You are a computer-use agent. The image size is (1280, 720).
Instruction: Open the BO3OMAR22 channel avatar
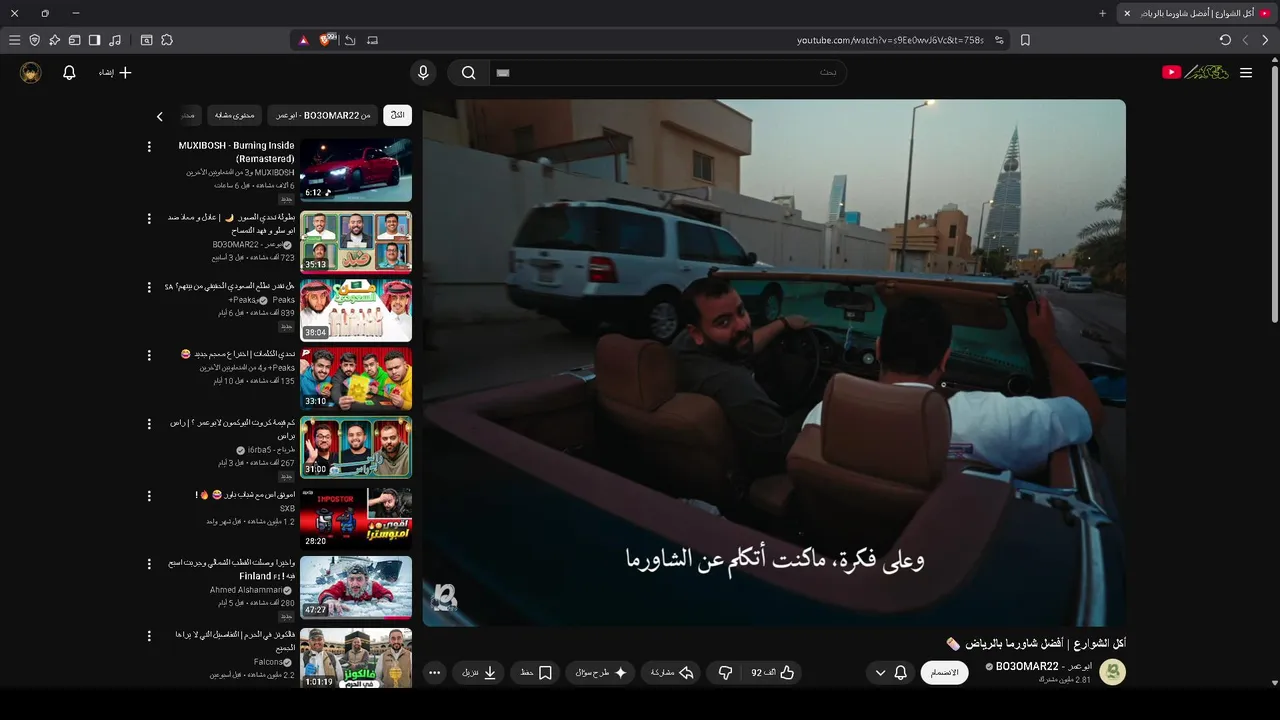tap(1112, 672)
